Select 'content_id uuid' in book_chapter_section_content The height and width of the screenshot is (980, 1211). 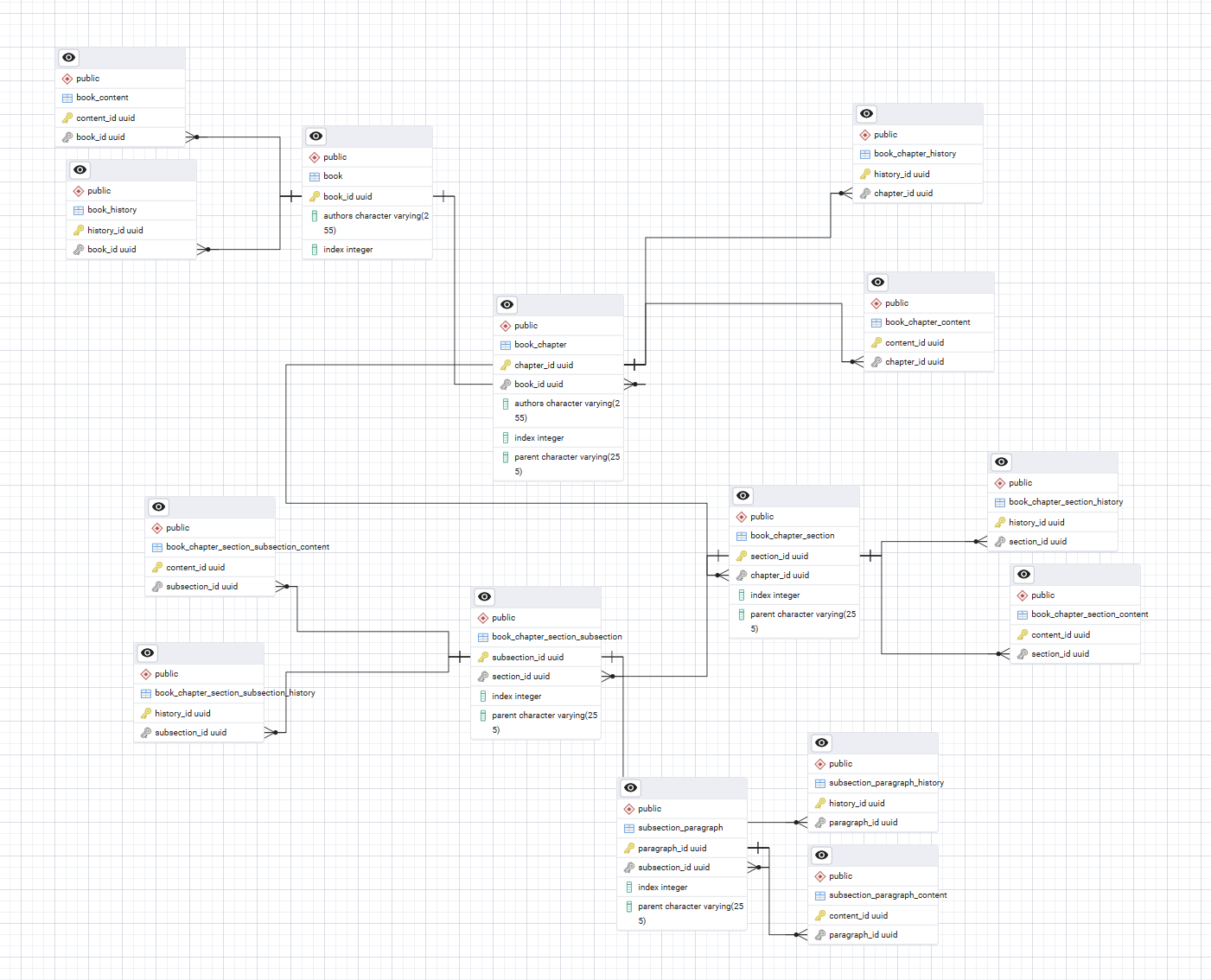(1075, 635)
